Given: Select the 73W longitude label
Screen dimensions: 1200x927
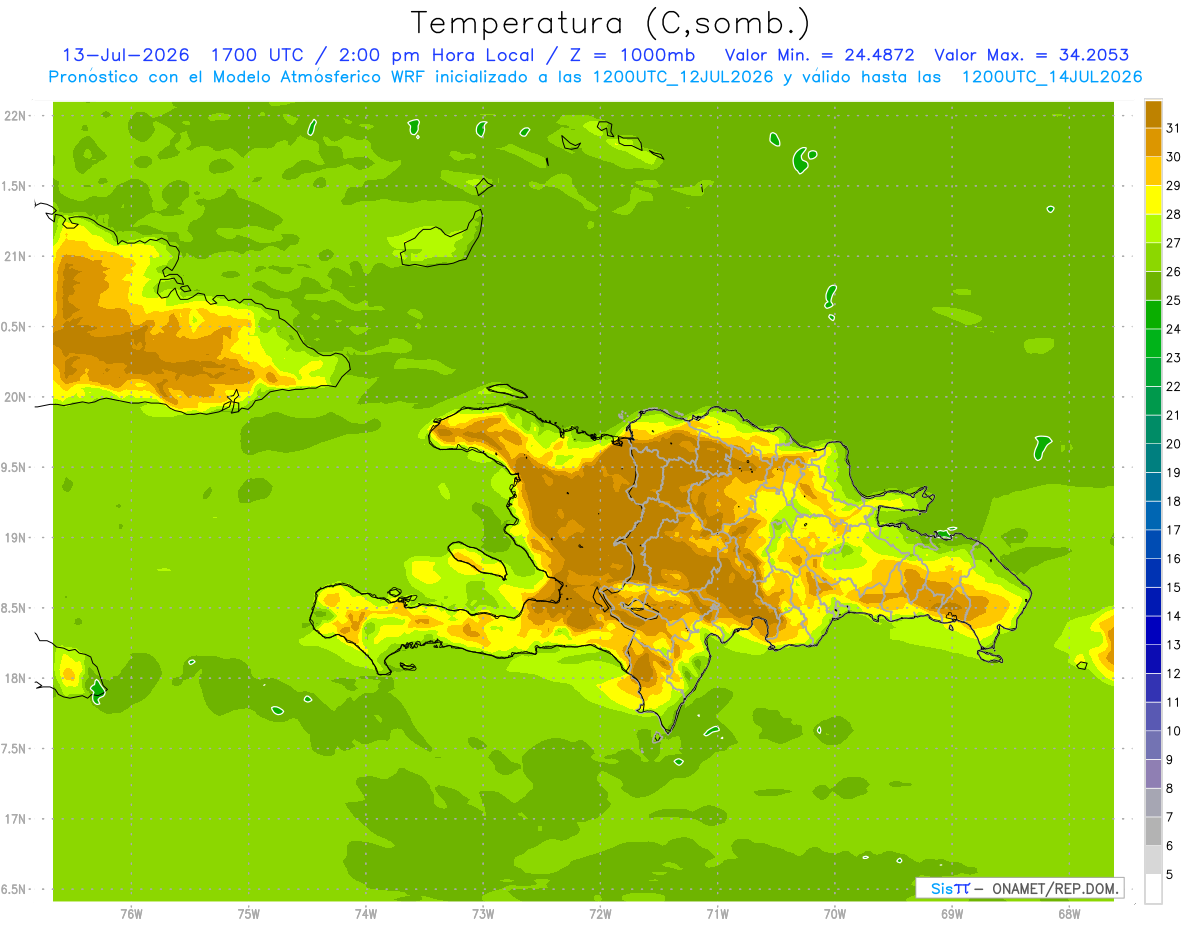Looking at the screenshot, I should coord(483,914).
